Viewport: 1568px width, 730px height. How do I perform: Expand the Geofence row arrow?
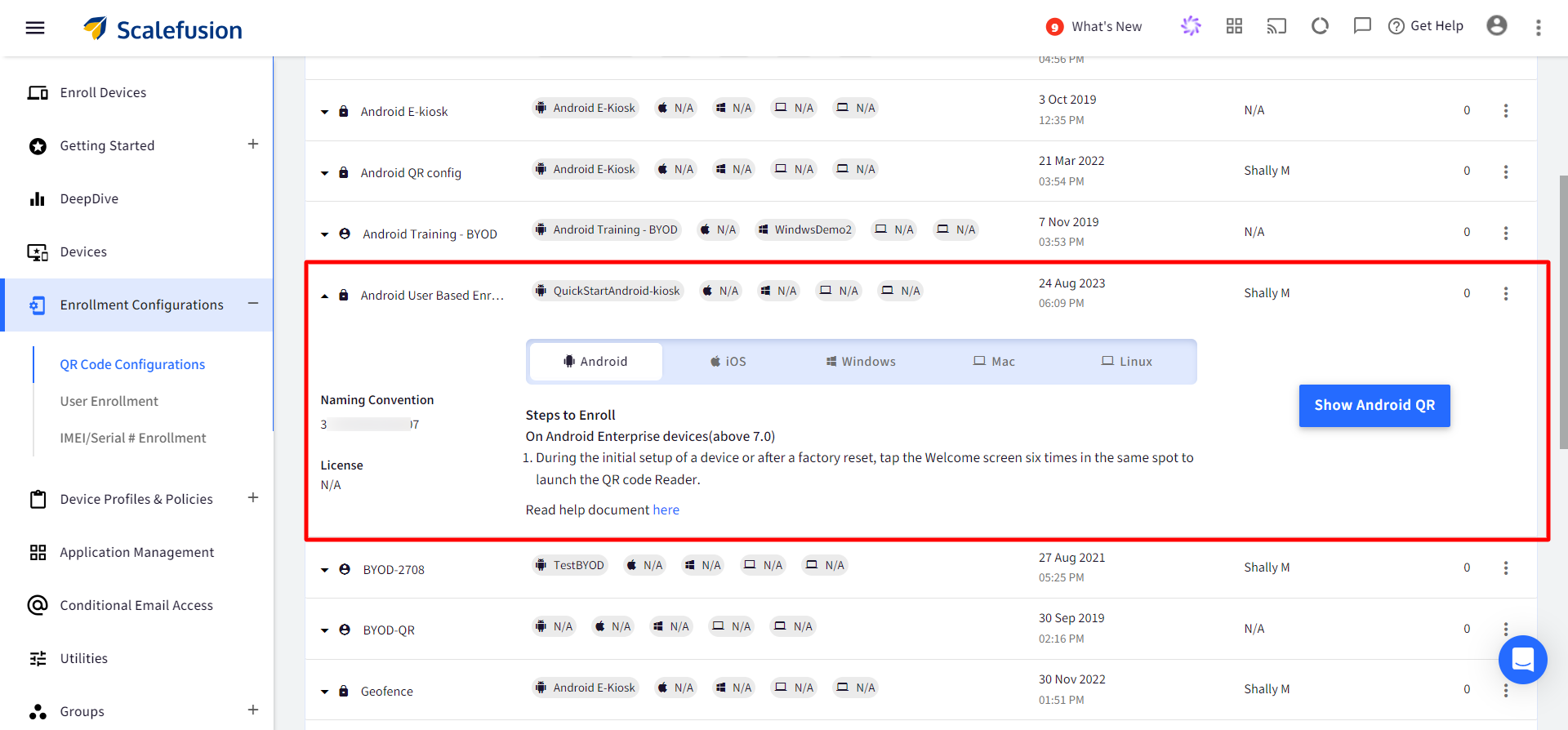pyautogui.click(x=324, y=692)
